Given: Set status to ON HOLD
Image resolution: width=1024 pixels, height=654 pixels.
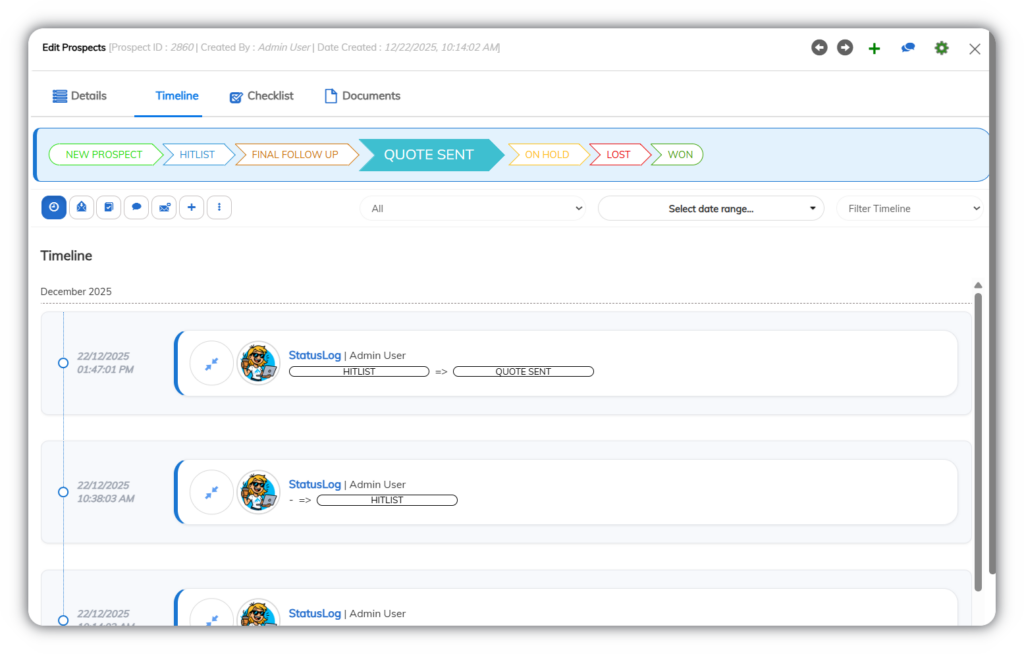Looking at the screenshot, I should coord(547,155).
